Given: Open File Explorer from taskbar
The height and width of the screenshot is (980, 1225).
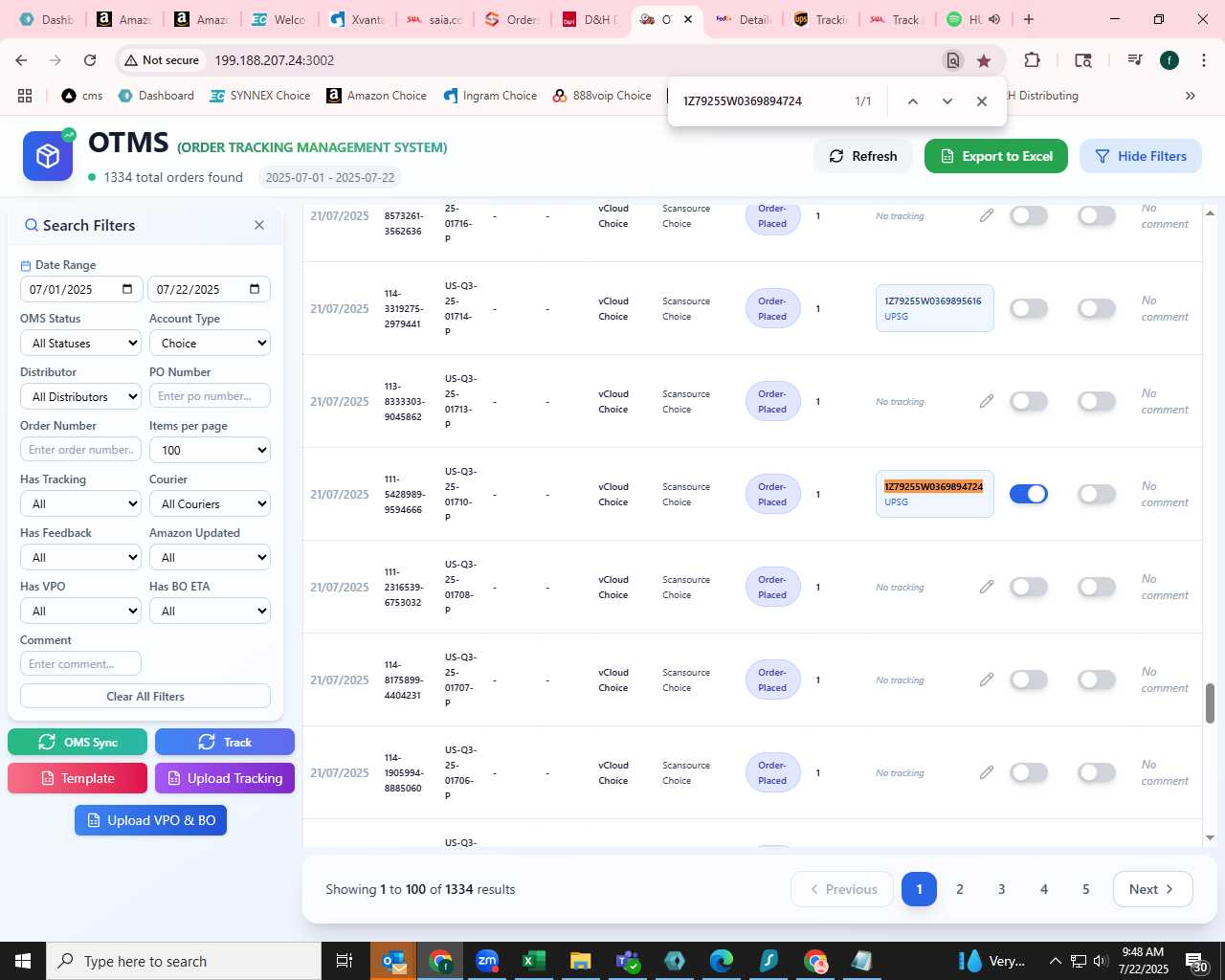Looking at the screenshot, I should (580, 961).
